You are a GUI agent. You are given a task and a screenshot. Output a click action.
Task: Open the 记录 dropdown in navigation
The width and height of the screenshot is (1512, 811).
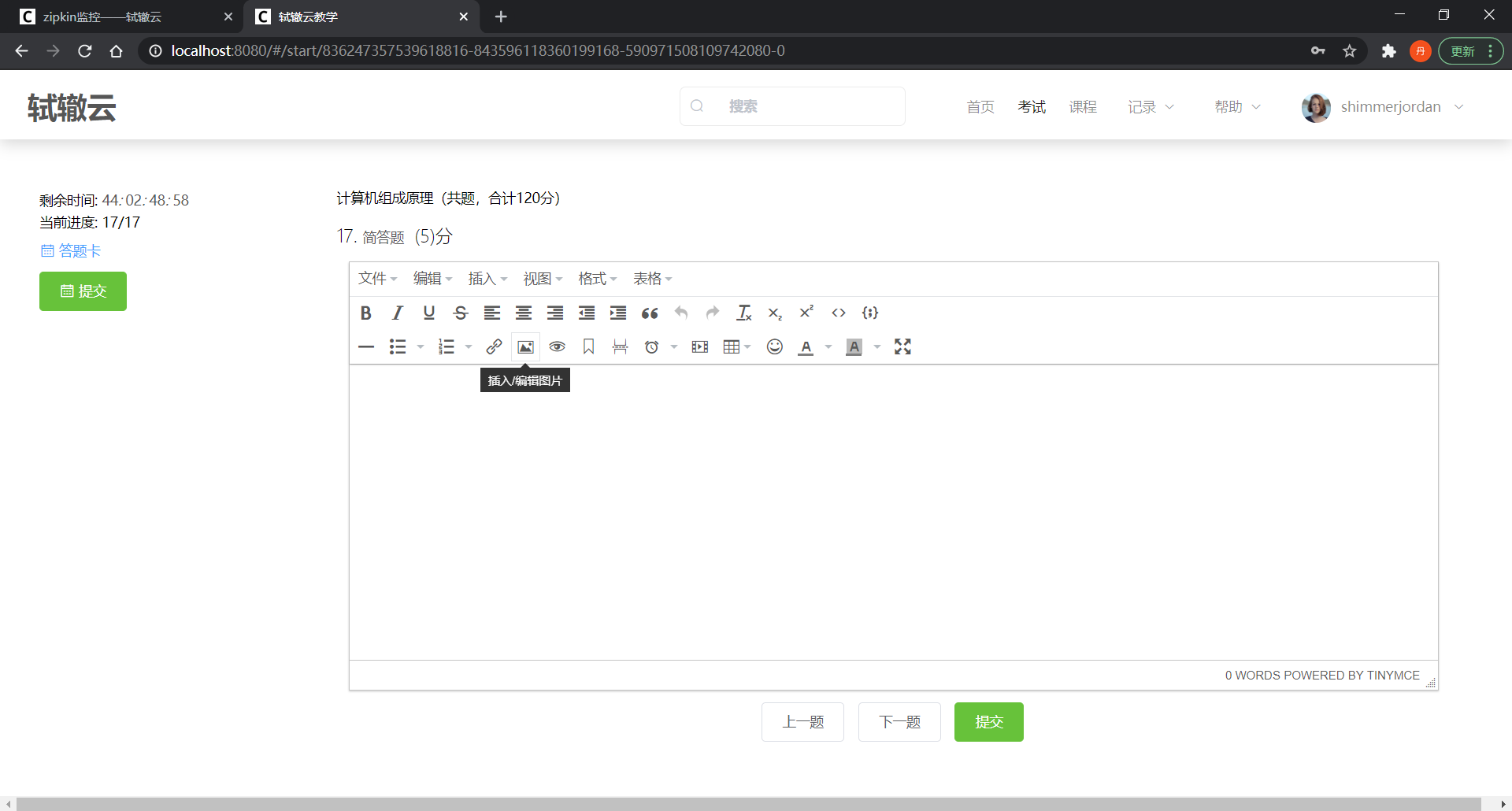[1151, 106]
